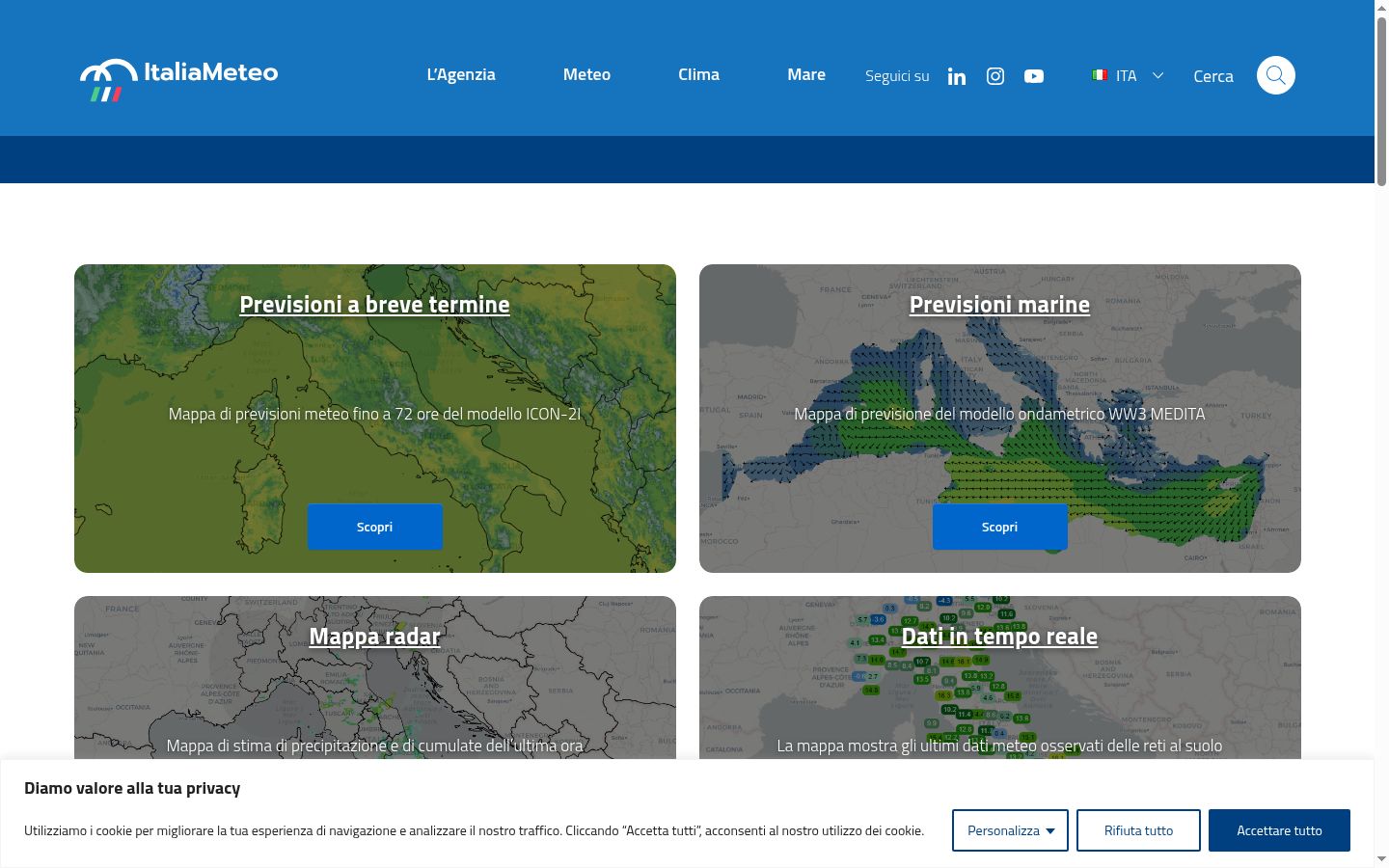
Task: Click the Italian flag icon
Action: point(1100,75)
